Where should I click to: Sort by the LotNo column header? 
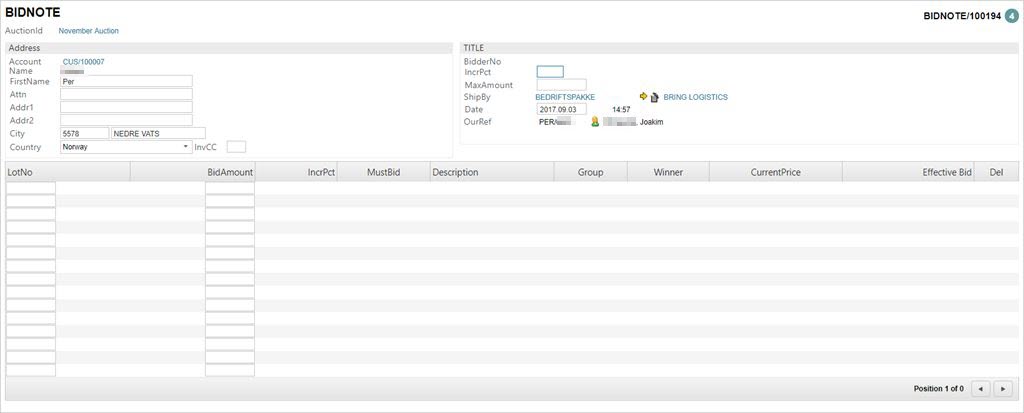coord(20,172)
